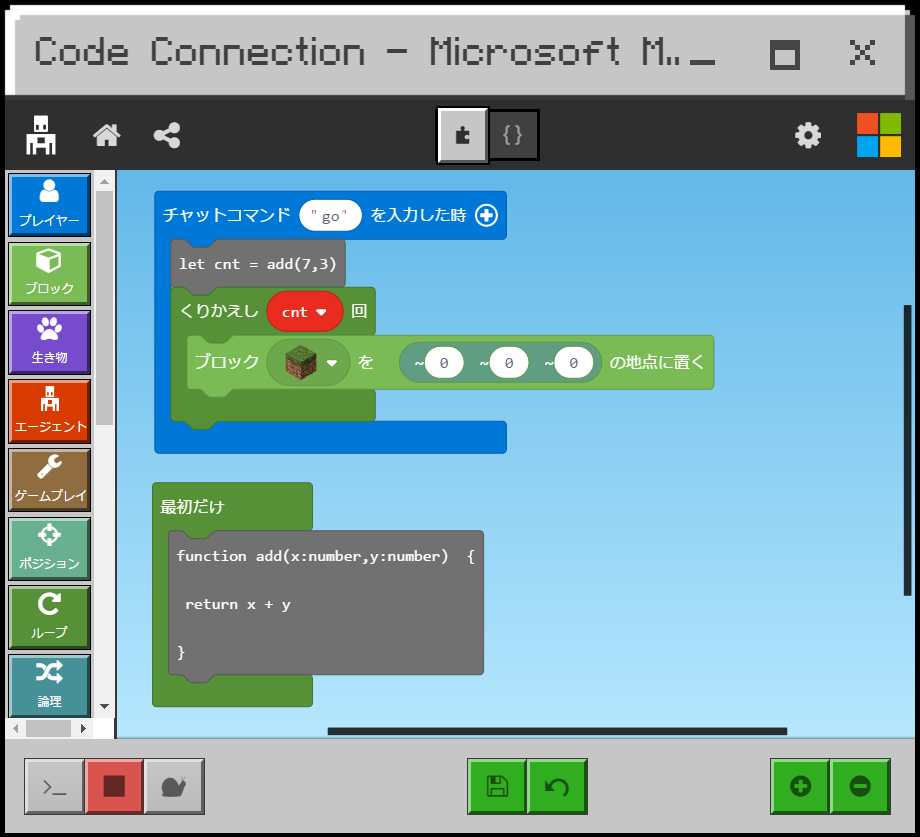Open the プレイヤー (Player) block category
Image resolution: width=920 pixels, height=837 pixels.
(x=49, y=204)
